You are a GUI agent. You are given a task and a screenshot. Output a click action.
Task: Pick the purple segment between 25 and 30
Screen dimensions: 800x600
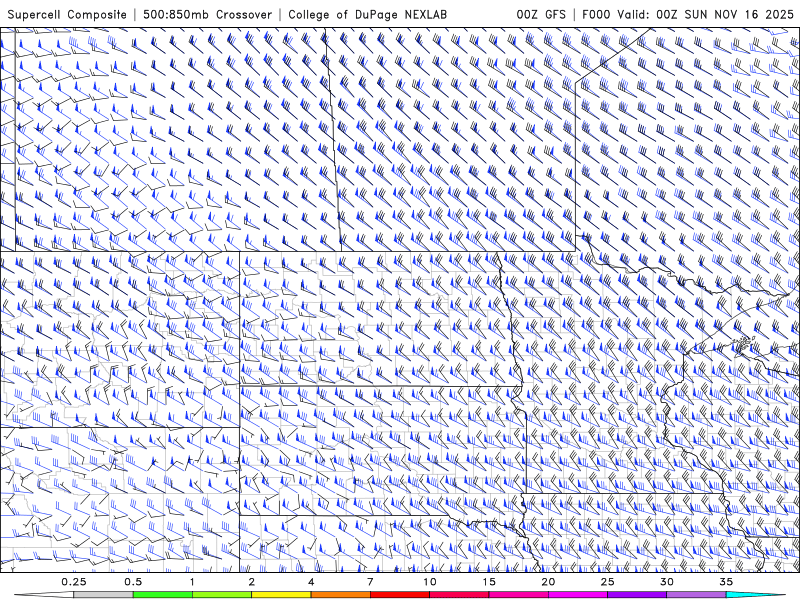pos(637,595)
